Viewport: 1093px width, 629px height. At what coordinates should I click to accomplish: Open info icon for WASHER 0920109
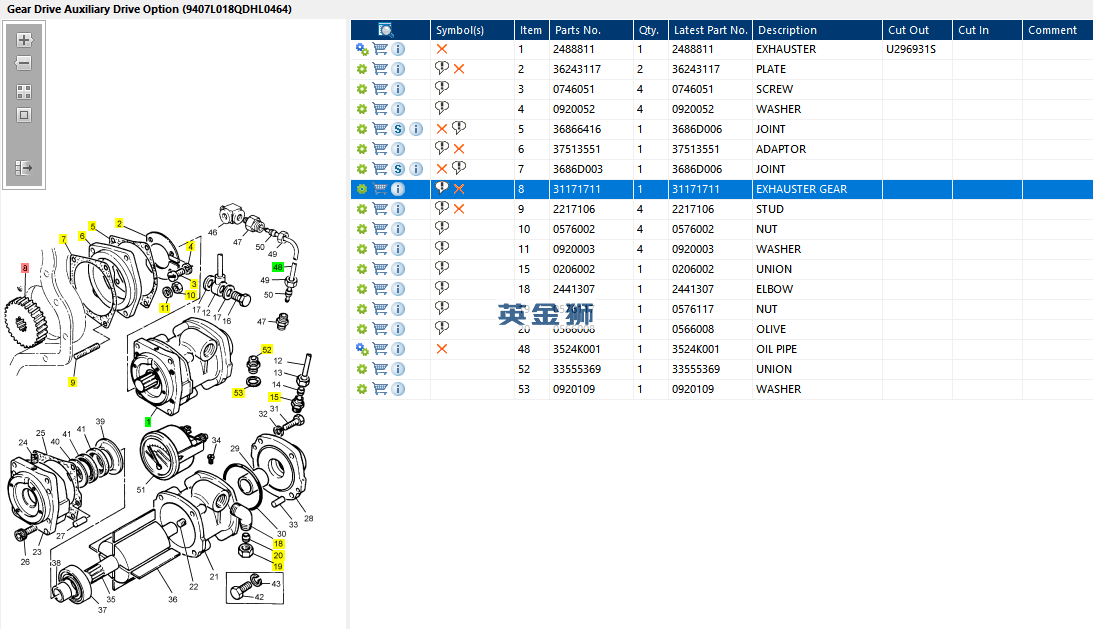pos(398,389)
